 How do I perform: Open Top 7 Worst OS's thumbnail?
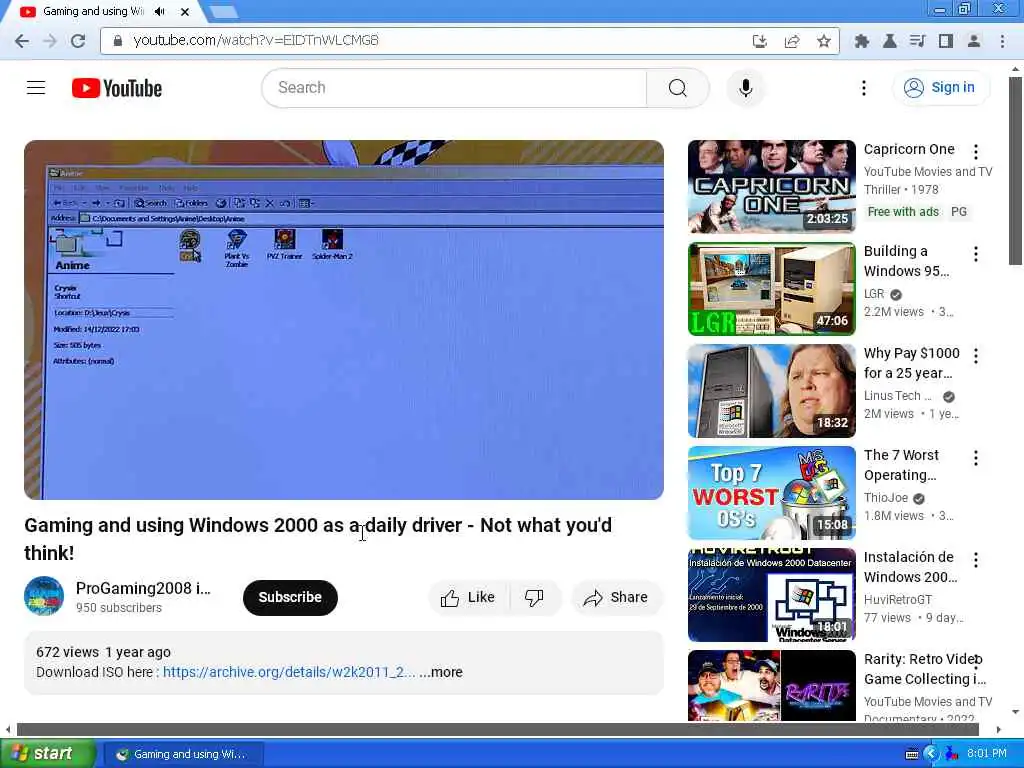click(771, 492)
